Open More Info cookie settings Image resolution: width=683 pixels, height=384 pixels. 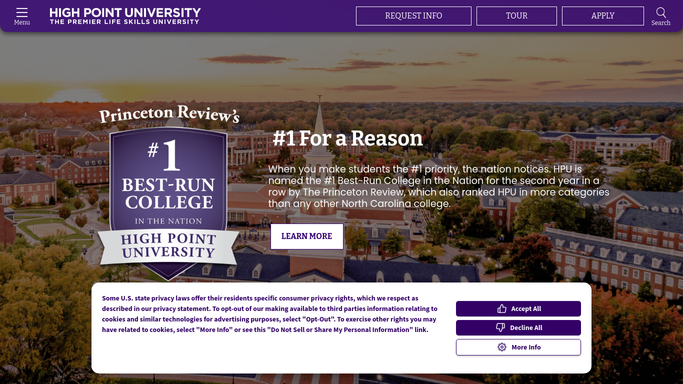[x=518, y=347]
